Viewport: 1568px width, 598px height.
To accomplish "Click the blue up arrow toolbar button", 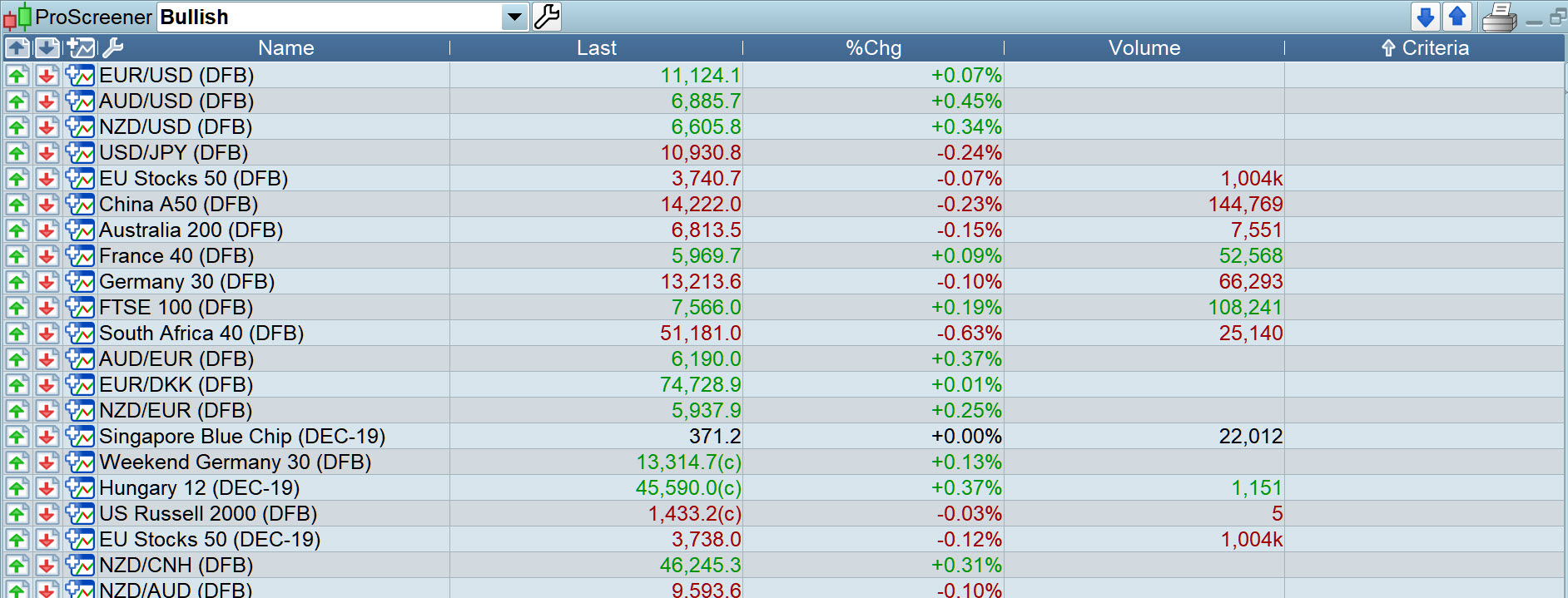I will [1456, 17].
